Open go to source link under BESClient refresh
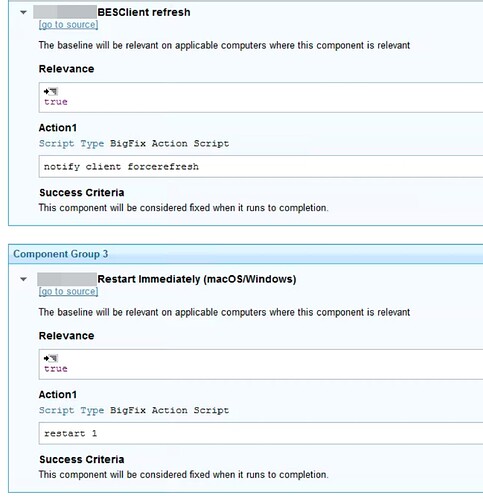This screenshot has height=499, width=483. click(68, 25)
